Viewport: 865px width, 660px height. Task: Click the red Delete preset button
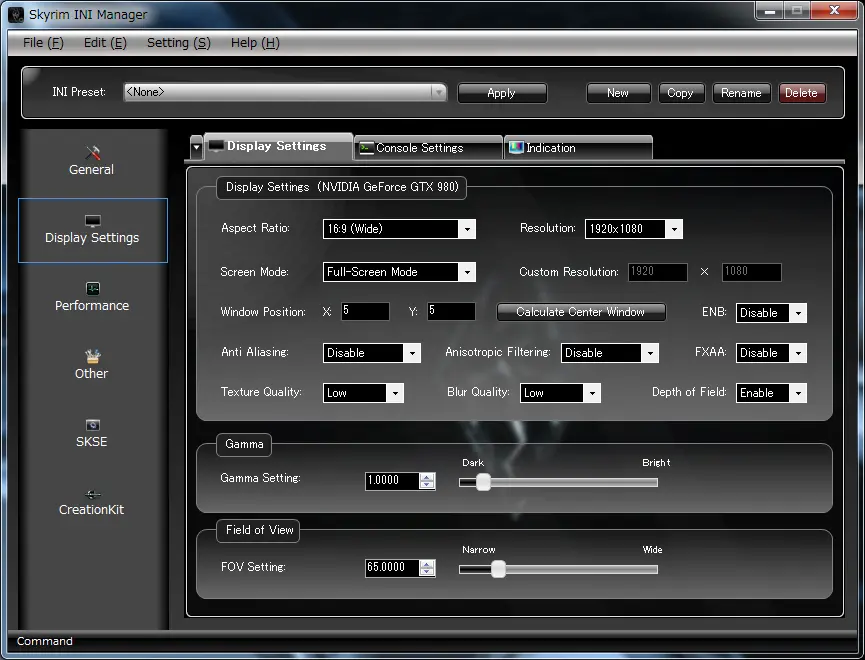pyautogui.click(x=802, y=93)
